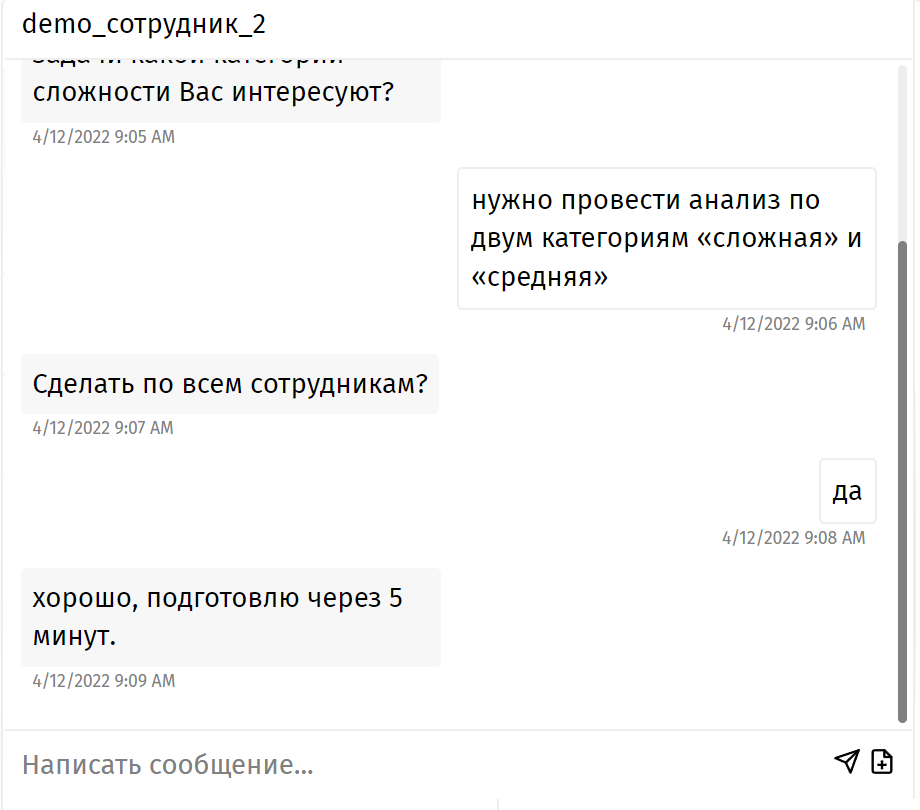
Task: Click the text 'нужно провести анализ по'
Action: pos(645,201)
